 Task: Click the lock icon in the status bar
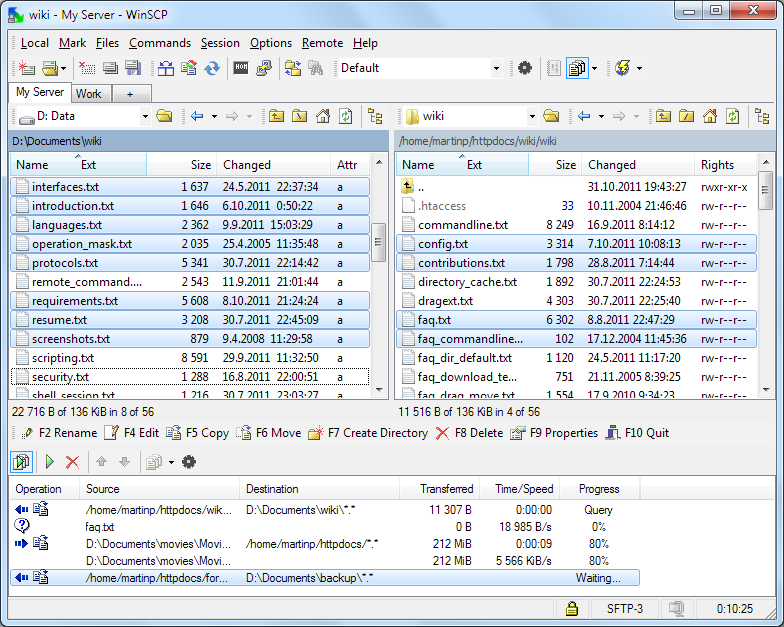[572, 608]
